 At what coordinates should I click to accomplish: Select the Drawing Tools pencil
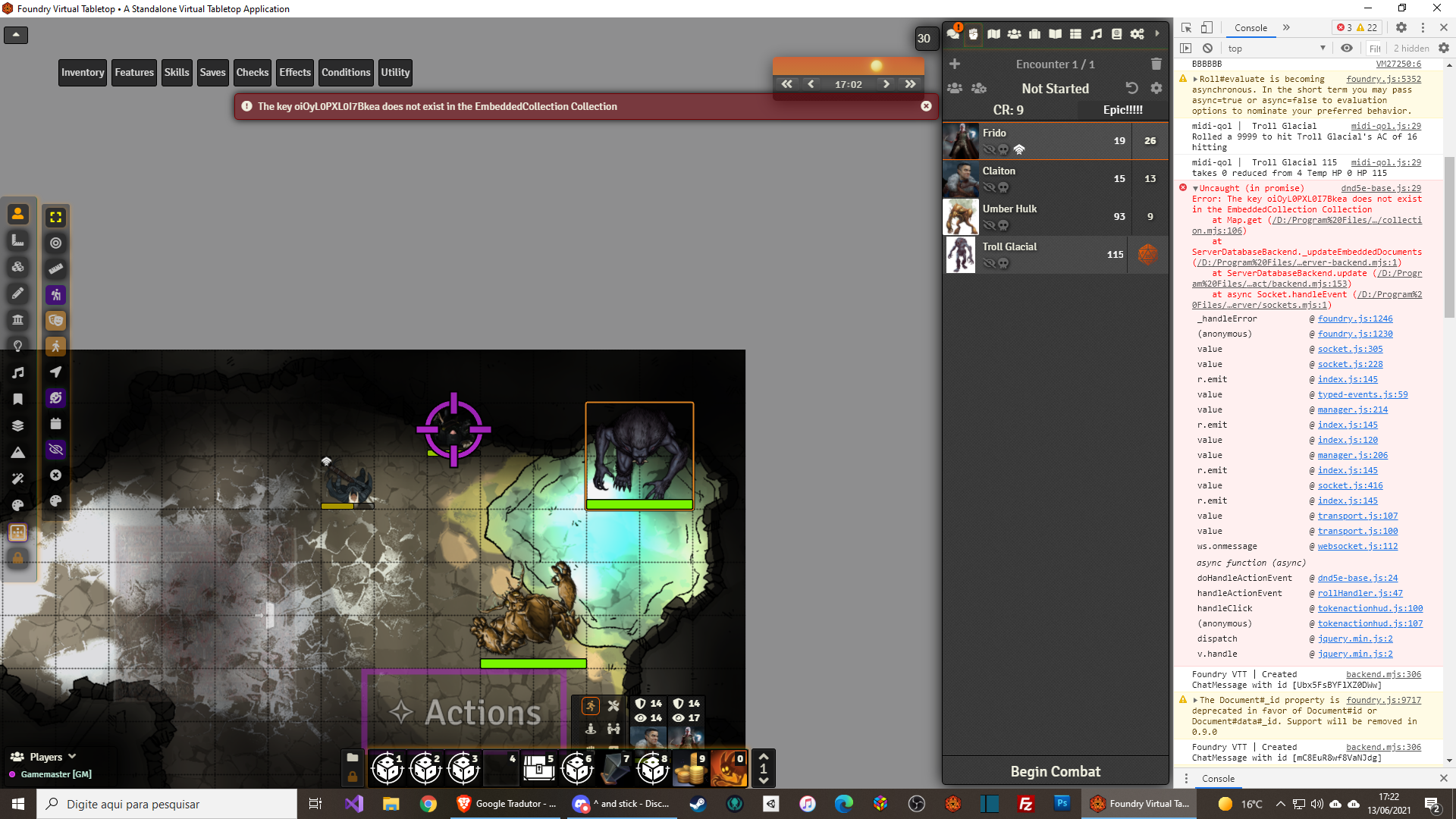tap(18, 293)
